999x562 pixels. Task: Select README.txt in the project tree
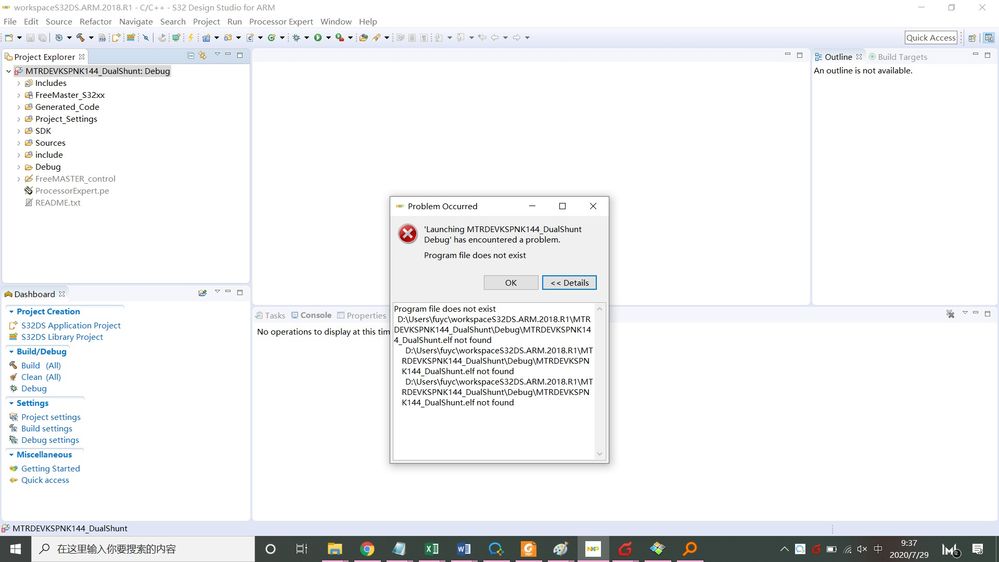click(57, 203)
